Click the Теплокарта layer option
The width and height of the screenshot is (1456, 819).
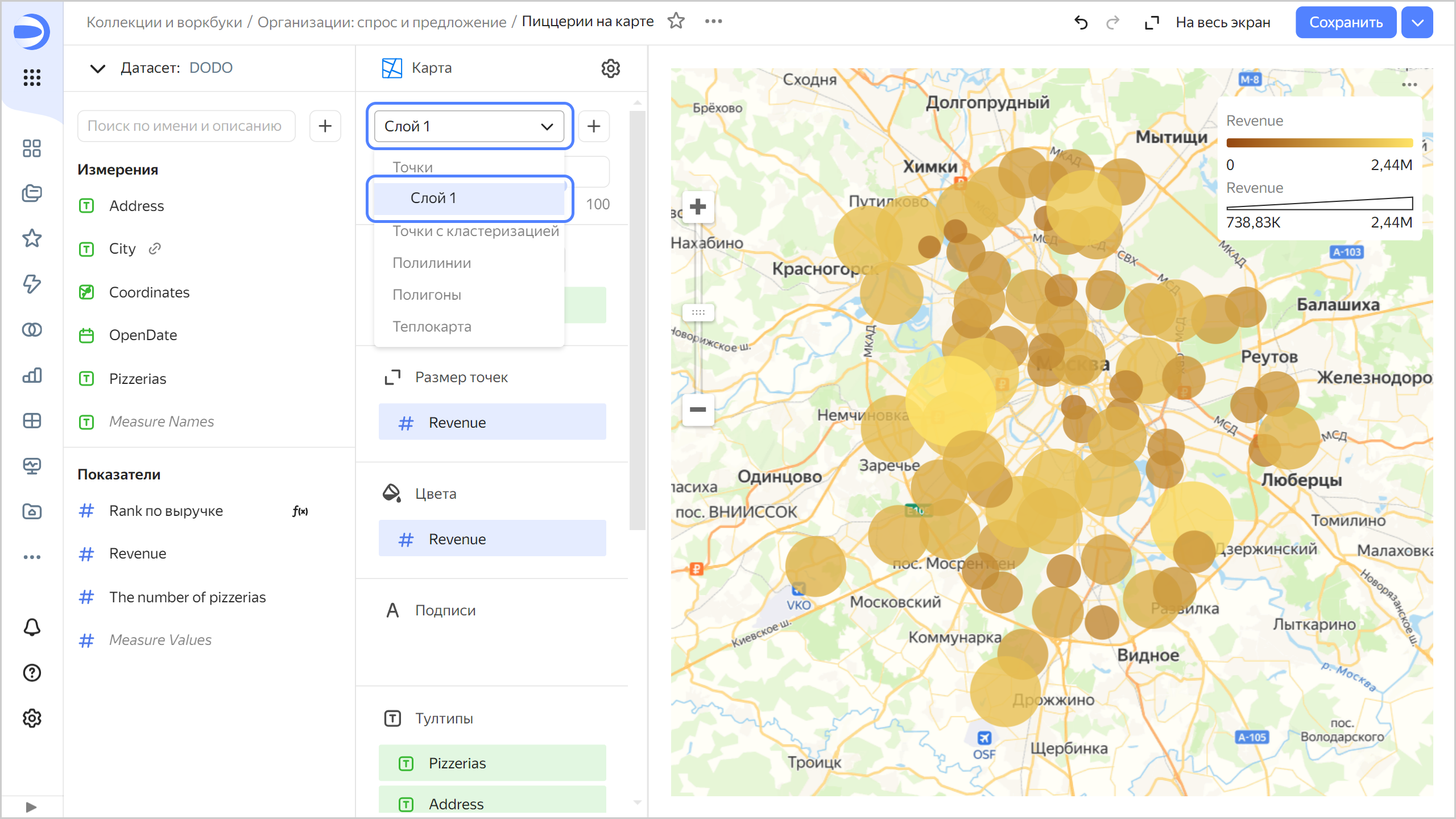(x=432, y=326)
